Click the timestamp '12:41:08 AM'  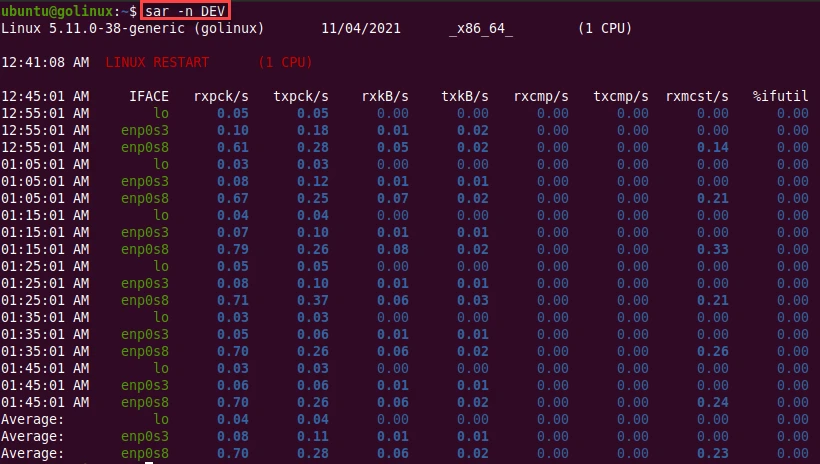45,62
